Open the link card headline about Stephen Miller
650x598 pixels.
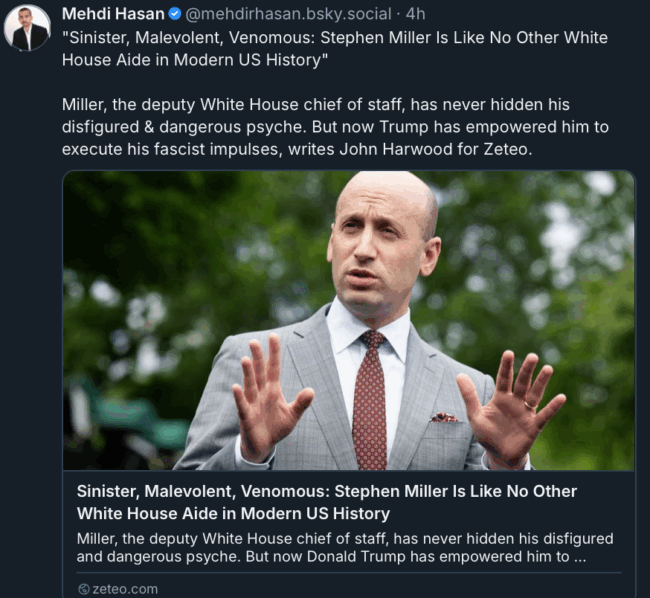tap(327, 492)
